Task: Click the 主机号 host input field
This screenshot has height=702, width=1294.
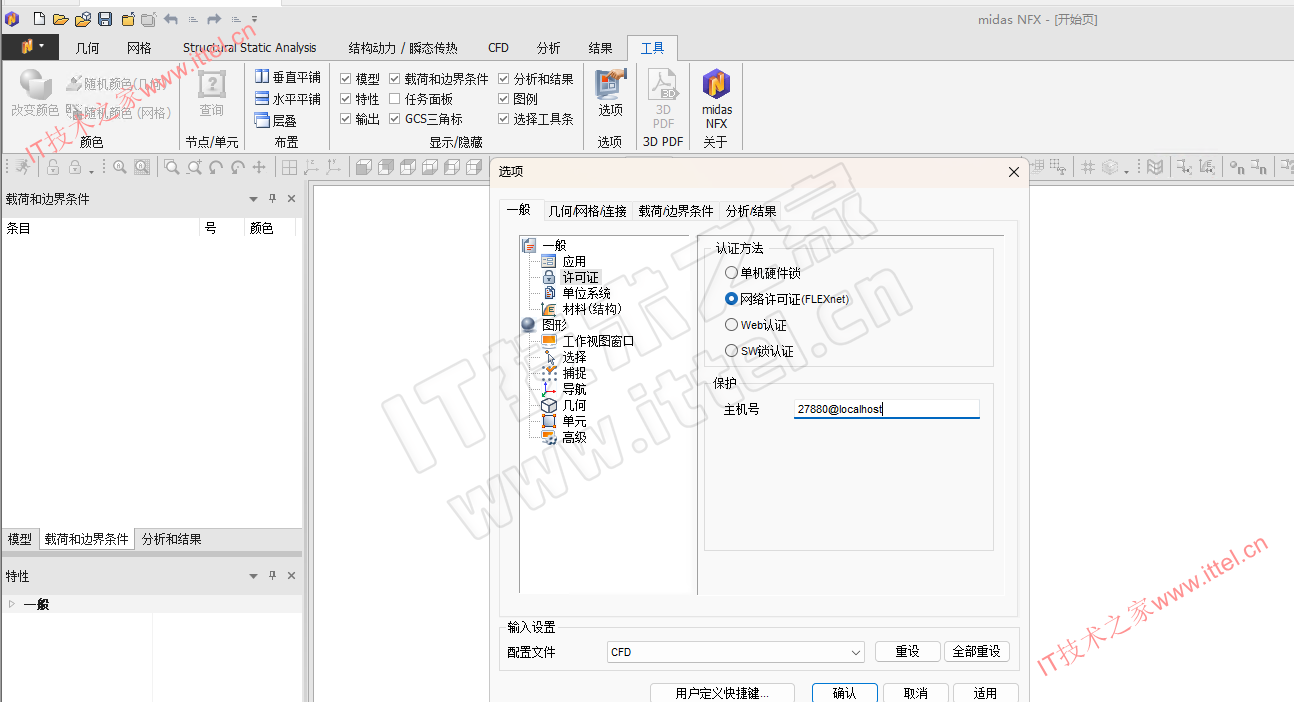Action: pos(886,409)
